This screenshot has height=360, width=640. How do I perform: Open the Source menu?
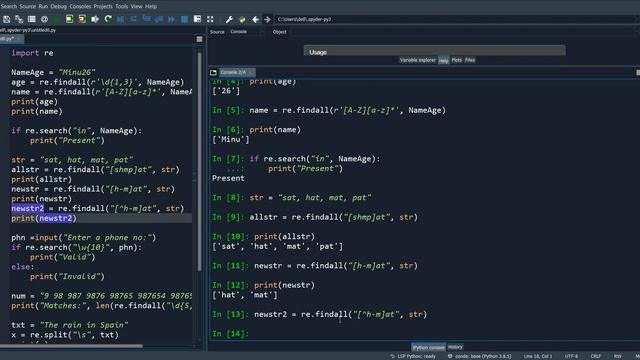point(27,6)
